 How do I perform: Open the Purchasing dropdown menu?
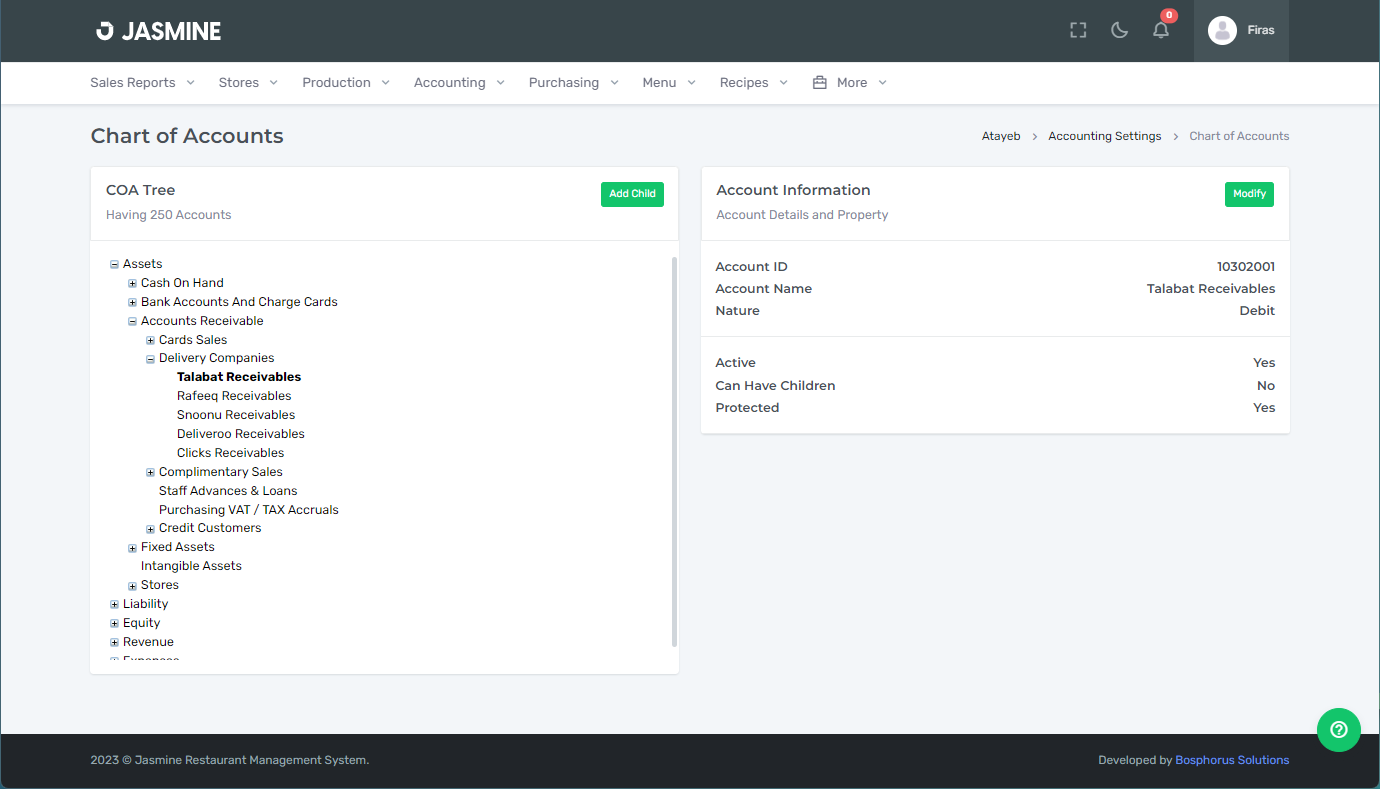tap(573, 83)
